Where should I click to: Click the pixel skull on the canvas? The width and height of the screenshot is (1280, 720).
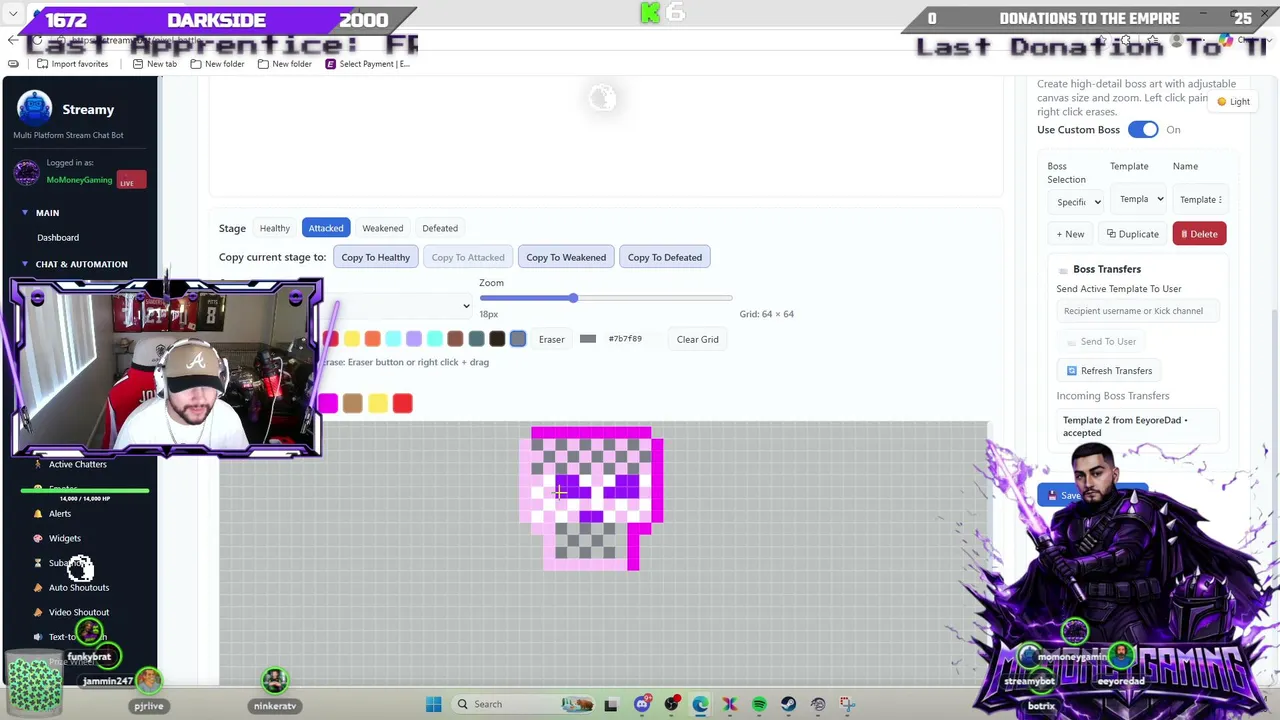pos(591,499)
